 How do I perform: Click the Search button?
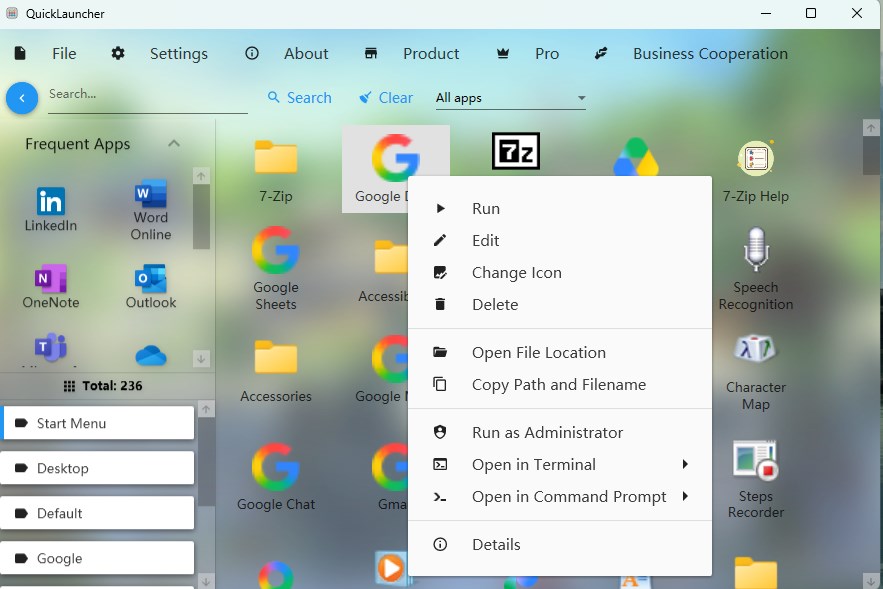coord(299,98)
